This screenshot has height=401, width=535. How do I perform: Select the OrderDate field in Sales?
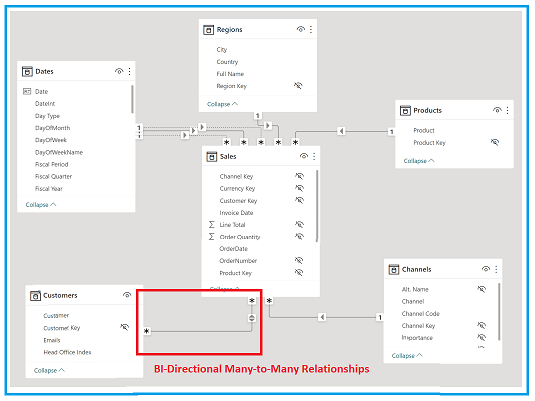click(233, 248)
